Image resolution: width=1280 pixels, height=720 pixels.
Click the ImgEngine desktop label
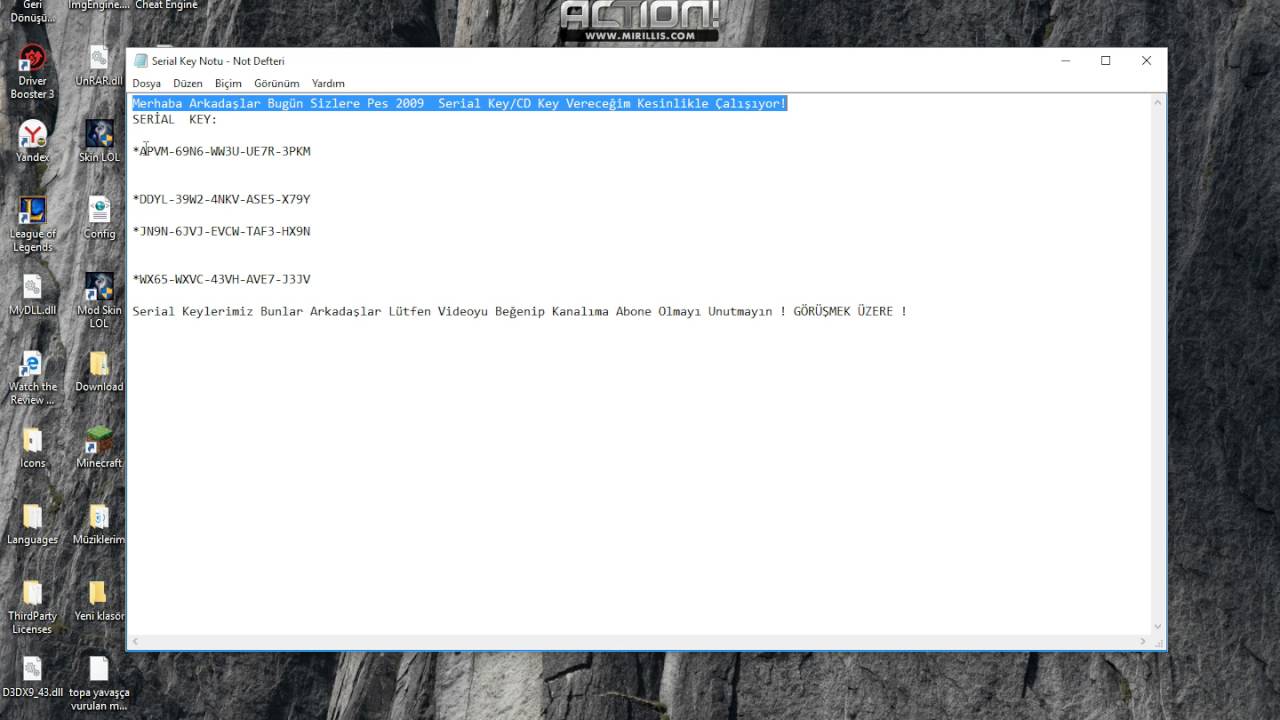click(x=99, y=5)
